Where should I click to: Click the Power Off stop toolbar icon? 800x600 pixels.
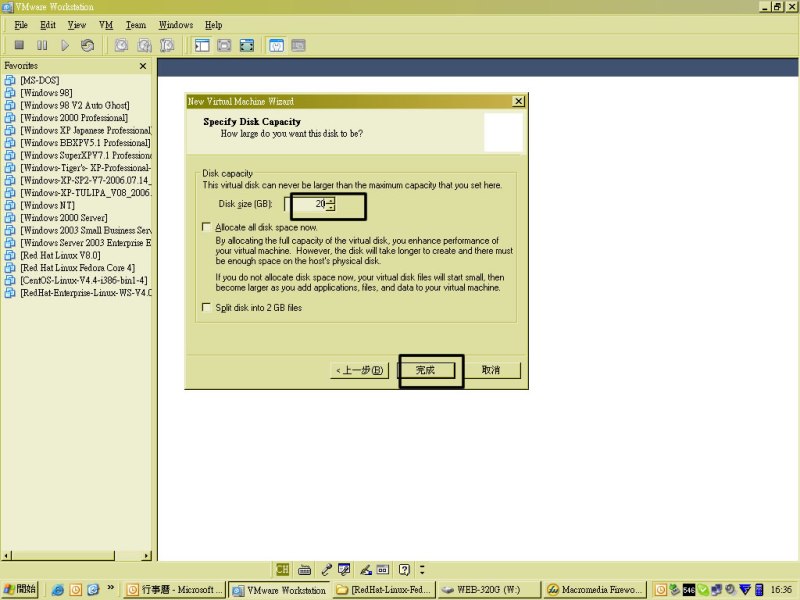click(19, 45)
